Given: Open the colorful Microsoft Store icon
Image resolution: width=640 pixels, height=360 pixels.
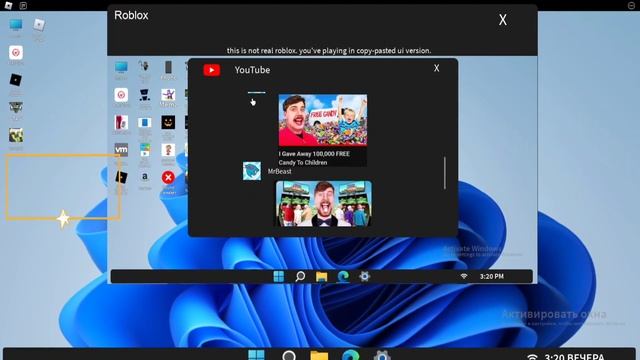Looking at the screenshot, I should [x=144, y=149].
